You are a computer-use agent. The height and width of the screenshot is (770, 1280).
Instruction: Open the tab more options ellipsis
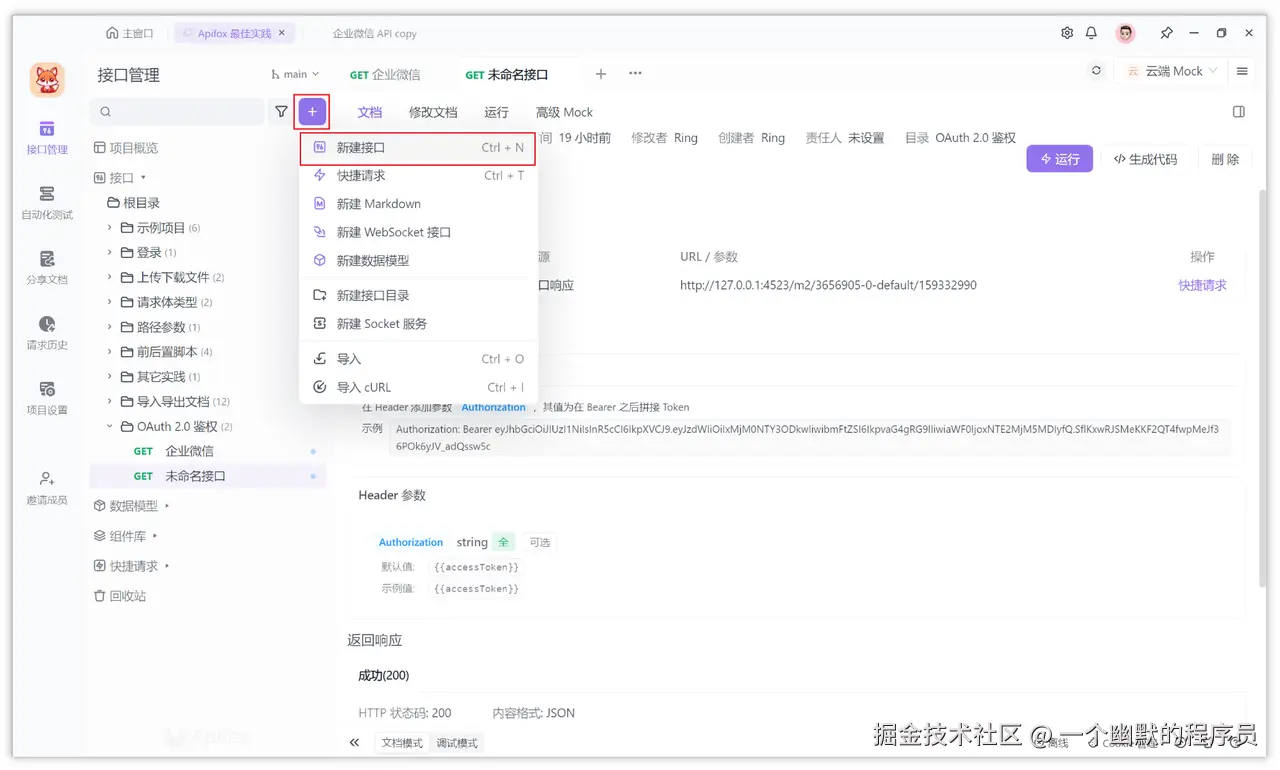tap(635, 74)
